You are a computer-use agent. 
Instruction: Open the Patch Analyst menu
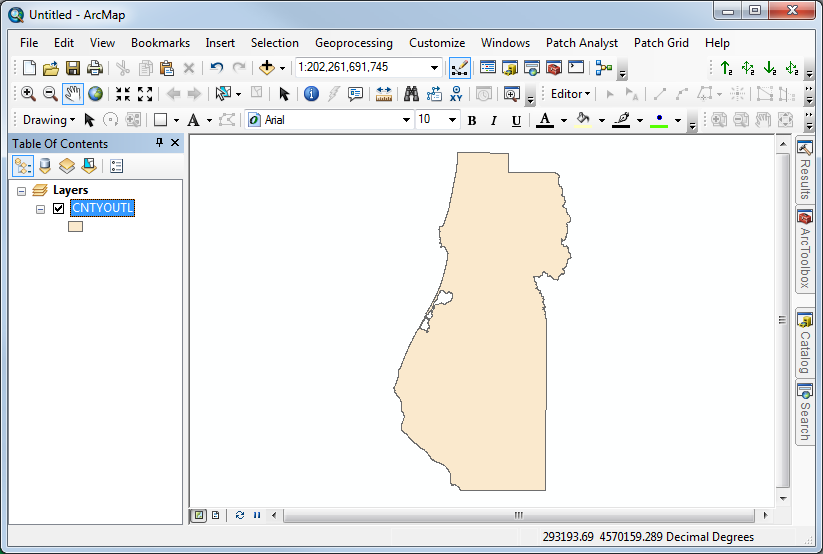(581, 43)
